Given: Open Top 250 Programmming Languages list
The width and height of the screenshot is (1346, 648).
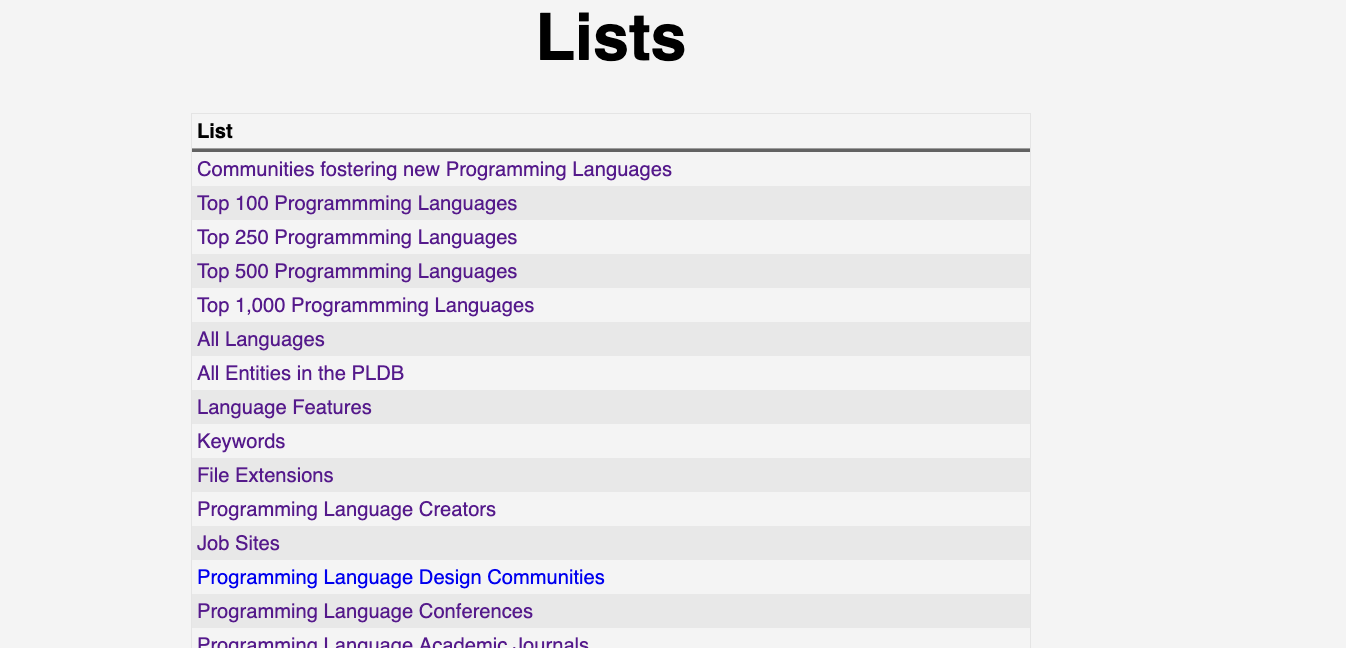Looking at the screenshot, I should point(357,237).
